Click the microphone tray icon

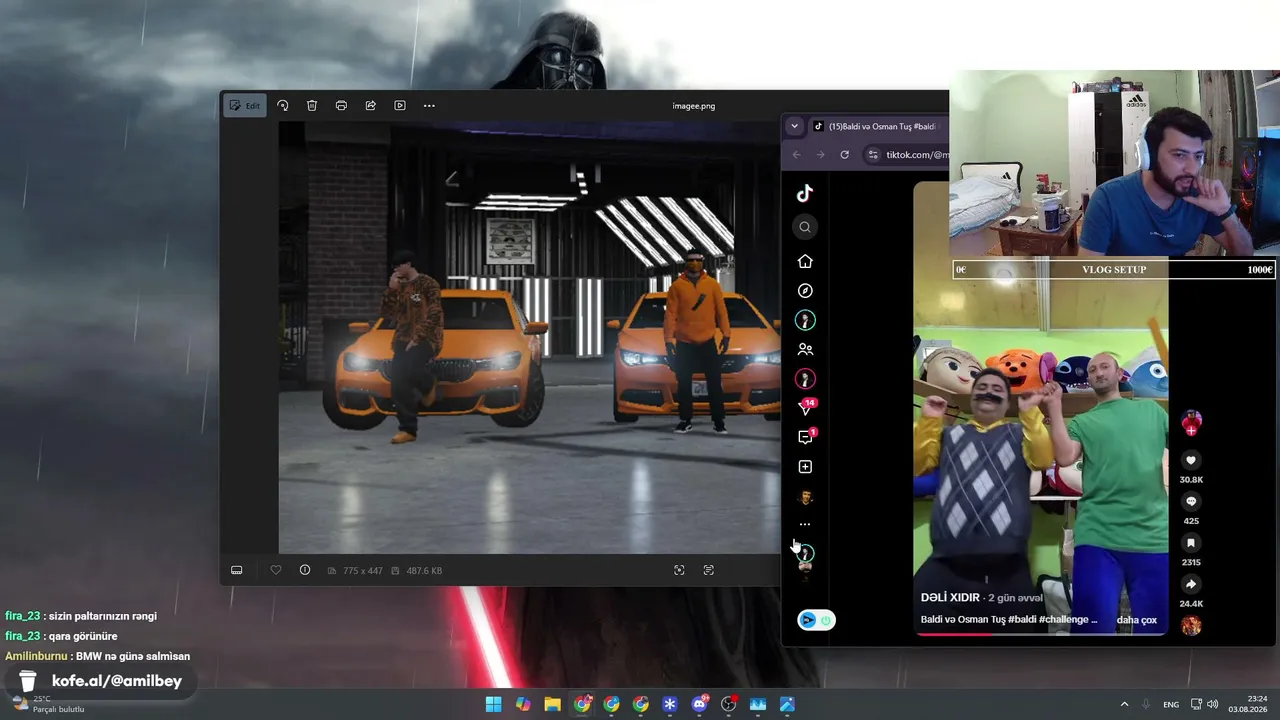point(1146,704)
